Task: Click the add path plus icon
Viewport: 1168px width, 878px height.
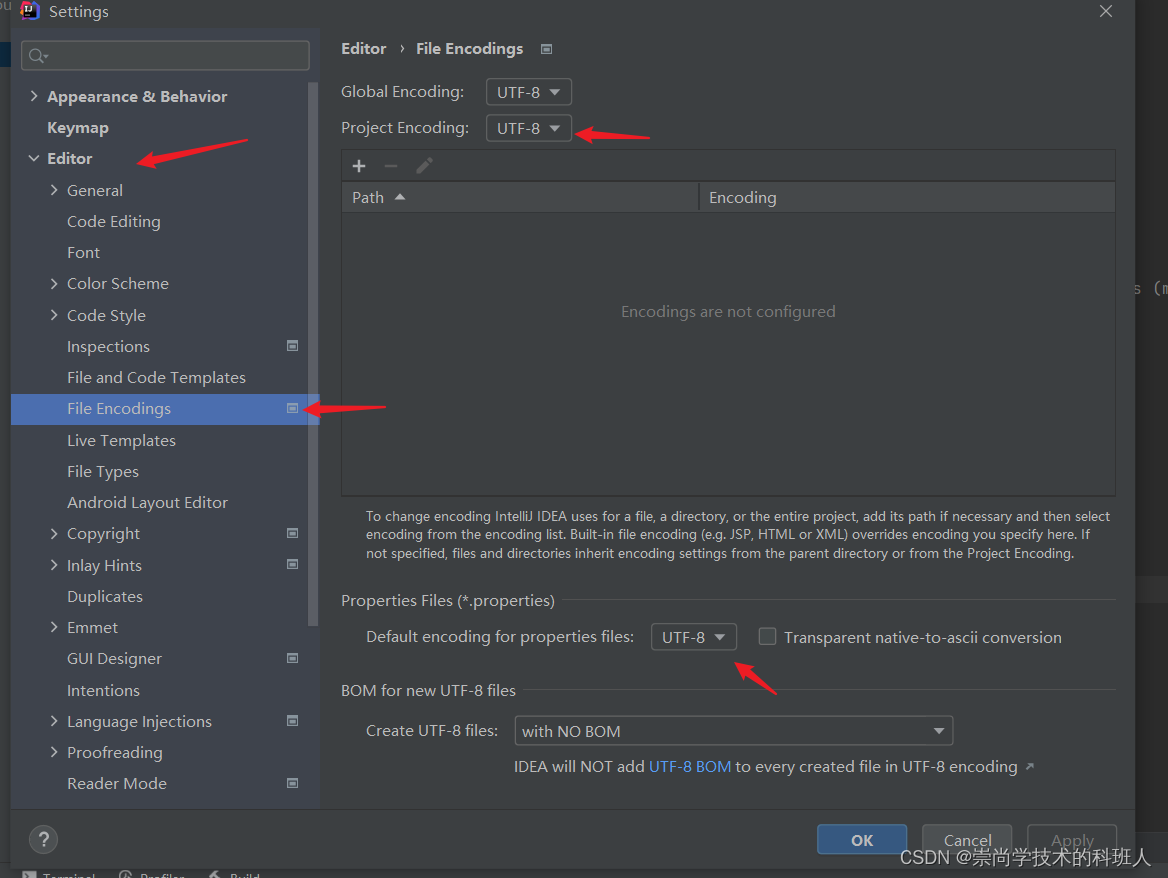Action: (359, 166)
